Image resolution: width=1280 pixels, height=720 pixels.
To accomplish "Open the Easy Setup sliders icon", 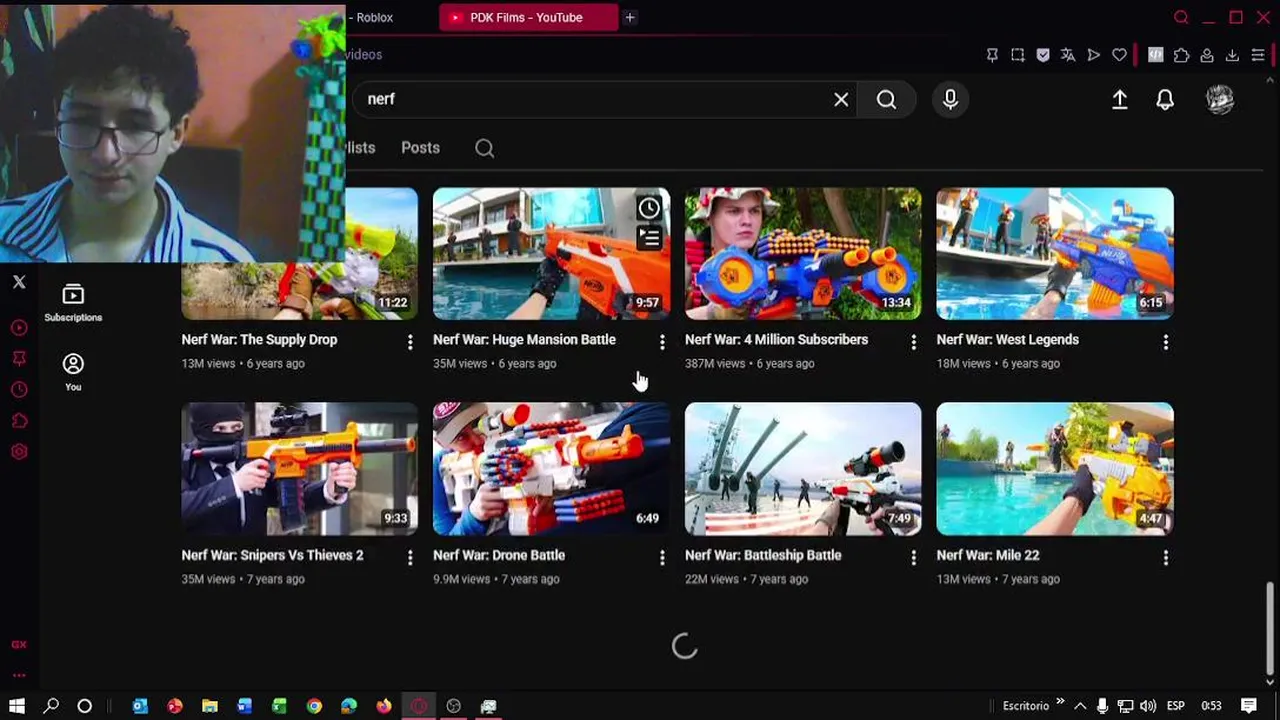I will [1258, 55].
